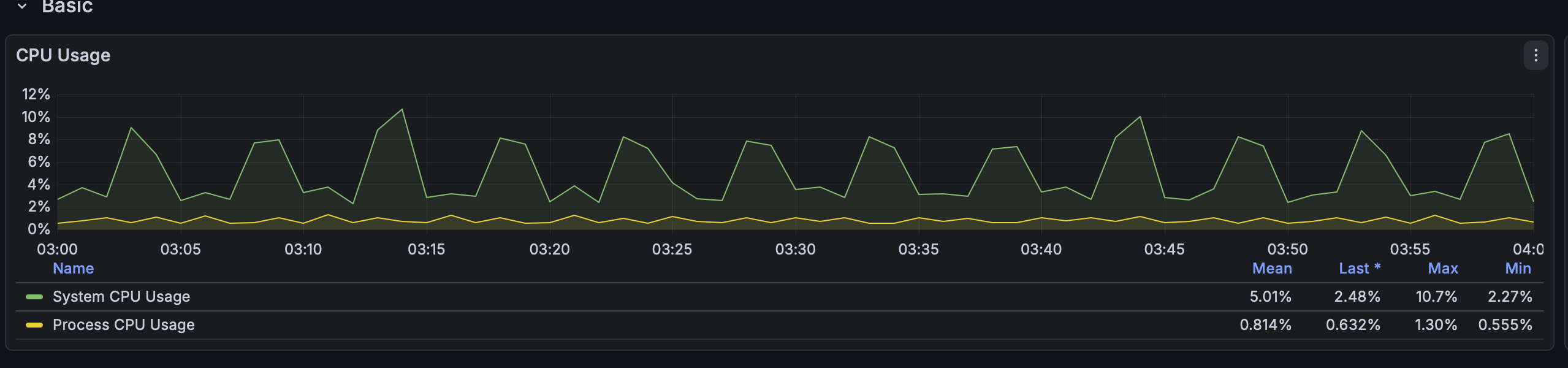The image size is (1568, 368).
Task: Click Process CPU Usage last value 0.632%
Action: pyautogui.click(x=1353, y=325)
